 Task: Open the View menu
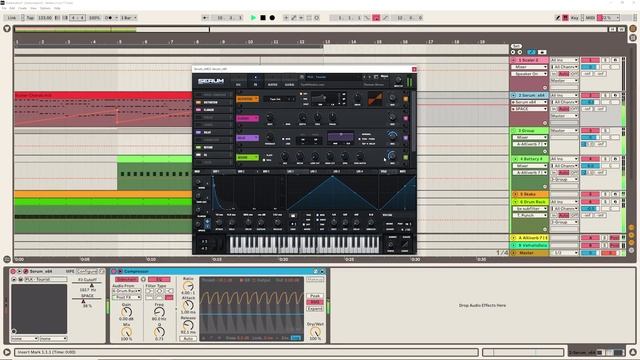coord(33,8)
